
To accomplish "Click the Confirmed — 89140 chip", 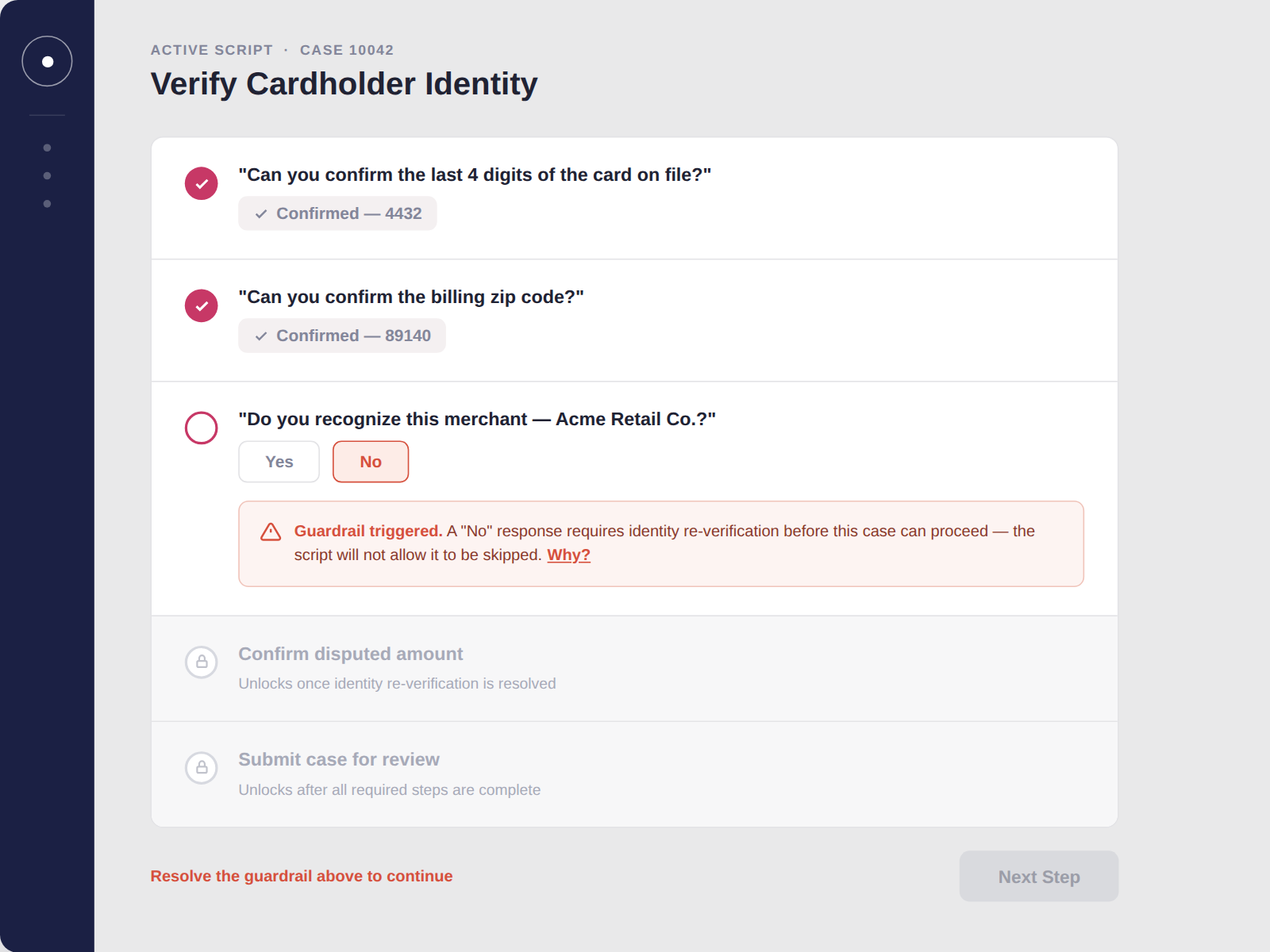I will coord(342,336).
